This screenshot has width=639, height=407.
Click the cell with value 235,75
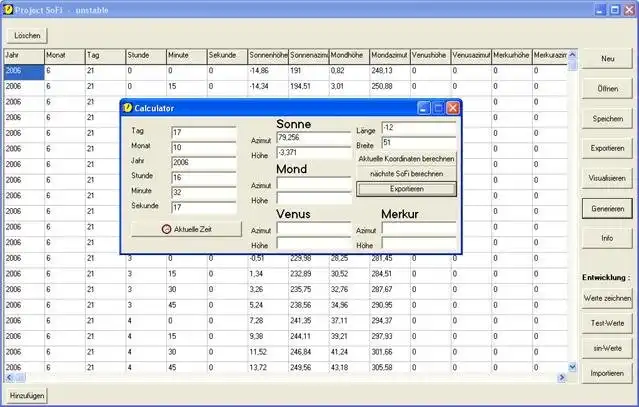point(309,290)
